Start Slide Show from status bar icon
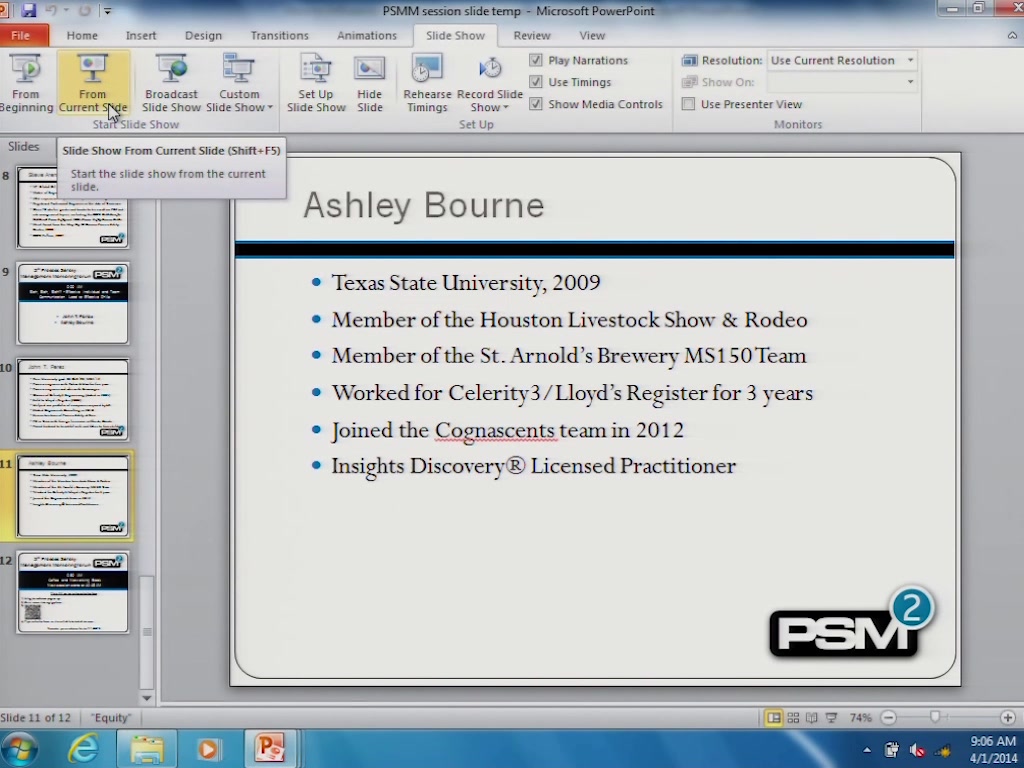 tap(831, 718)
